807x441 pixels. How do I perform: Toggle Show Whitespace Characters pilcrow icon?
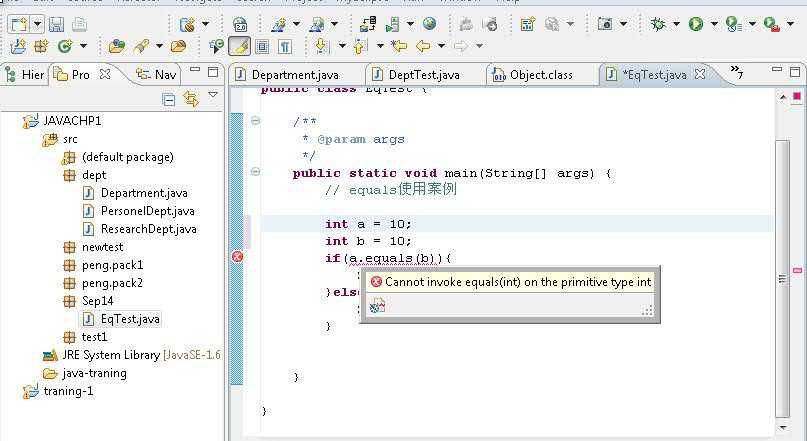[285, 47]
